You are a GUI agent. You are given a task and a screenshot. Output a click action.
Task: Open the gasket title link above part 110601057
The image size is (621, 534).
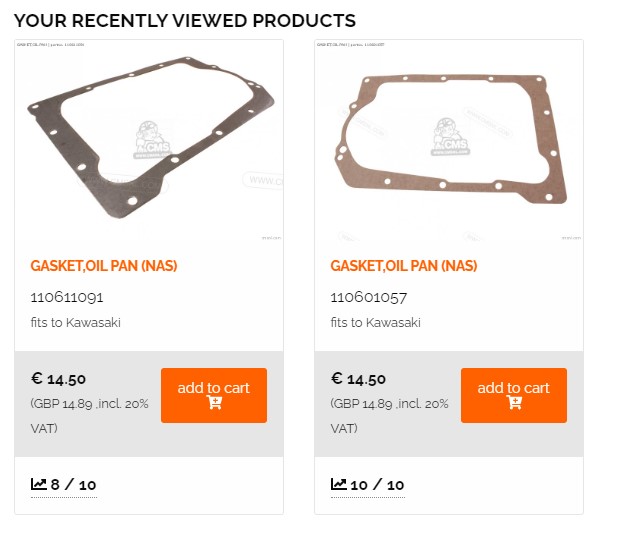click(x=404, y=266)
